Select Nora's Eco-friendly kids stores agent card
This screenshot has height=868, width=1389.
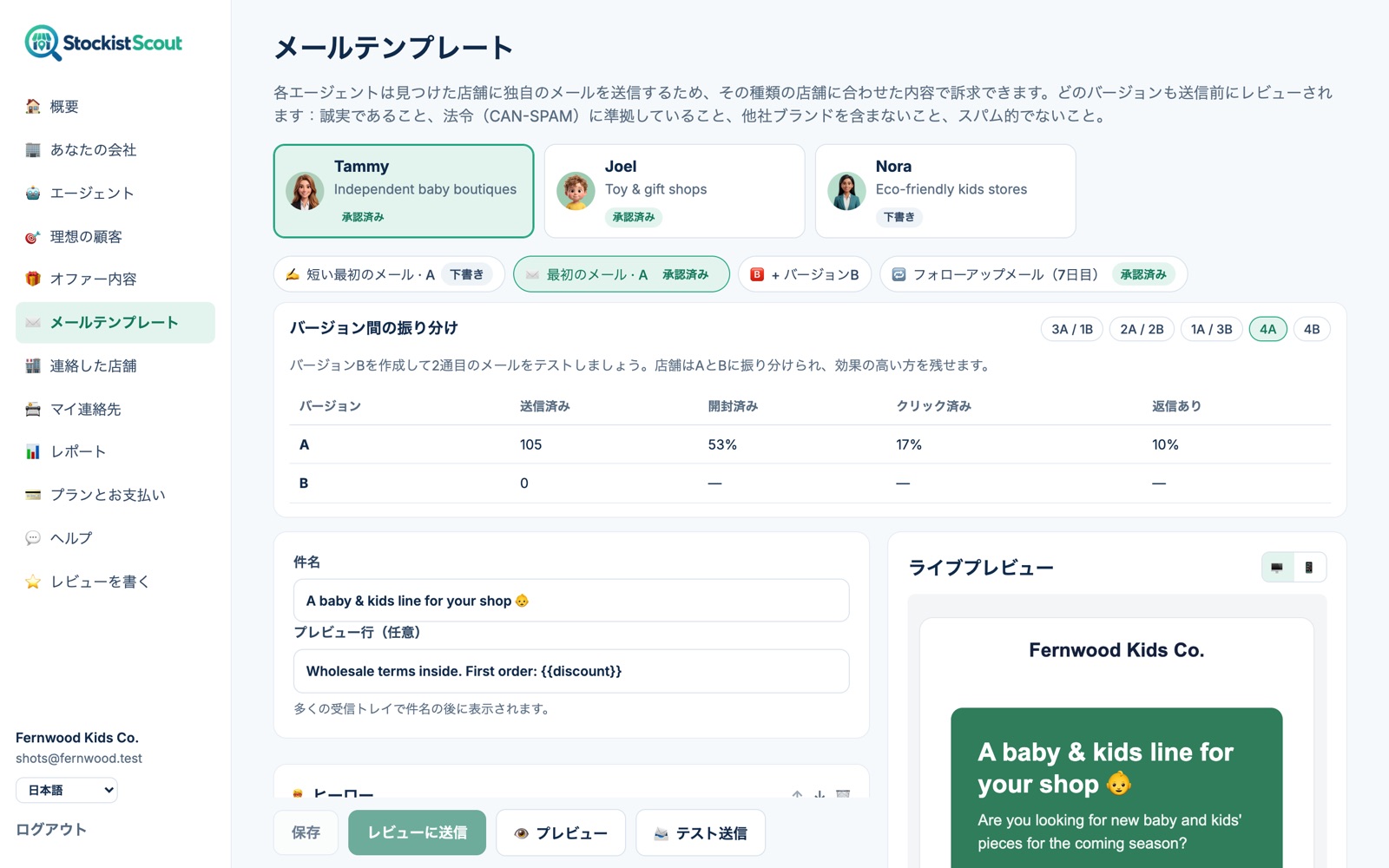coord(945,191)
